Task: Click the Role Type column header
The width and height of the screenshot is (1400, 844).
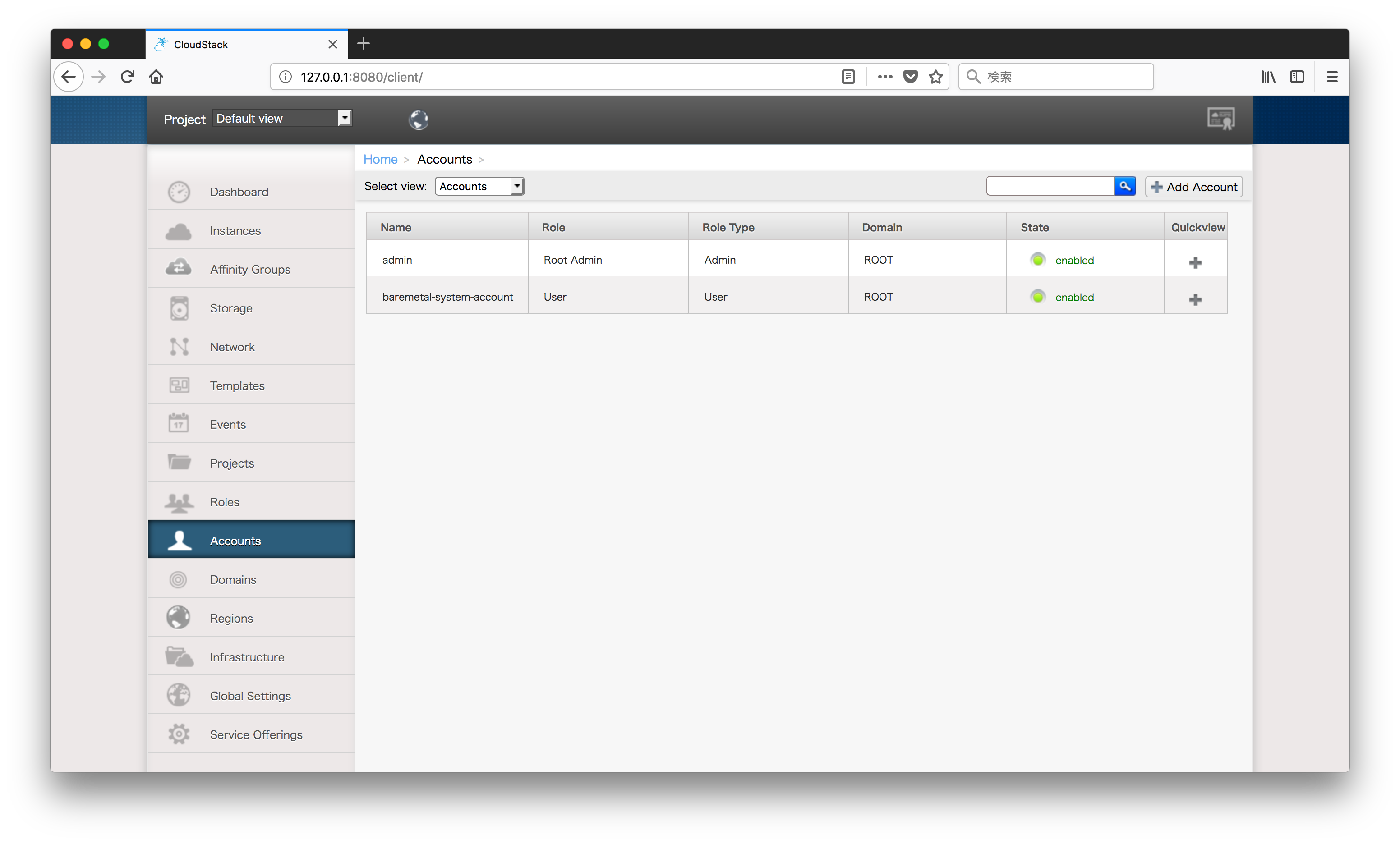Action: pyautogui.click(x=768, y=227)
